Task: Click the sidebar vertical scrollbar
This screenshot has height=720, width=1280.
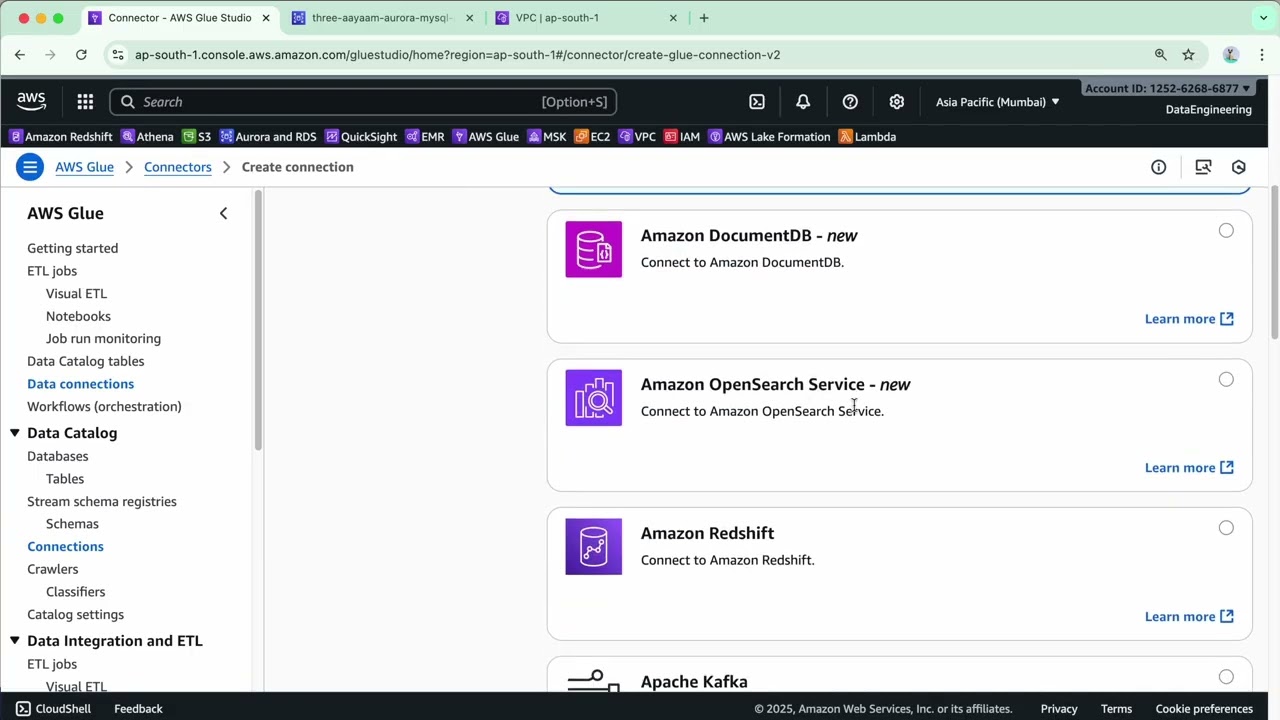Action: pyautogui.click(x=259, y=320)
